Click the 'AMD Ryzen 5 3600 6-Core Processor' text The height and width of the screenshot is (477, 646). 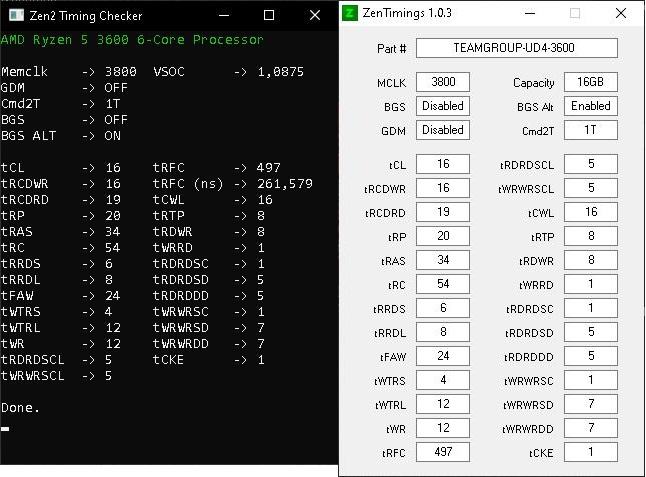pyautogui.click(x=132, y=40)
